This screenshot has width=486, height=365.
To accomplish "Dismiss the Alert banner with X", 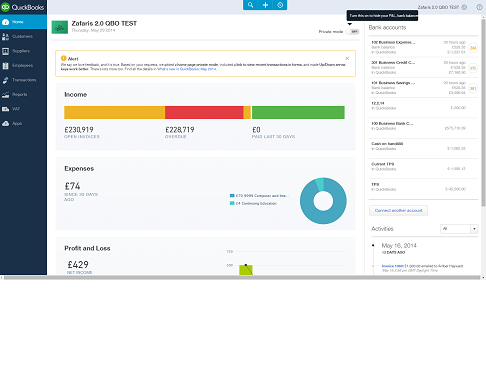I will (x=347, y=58).
